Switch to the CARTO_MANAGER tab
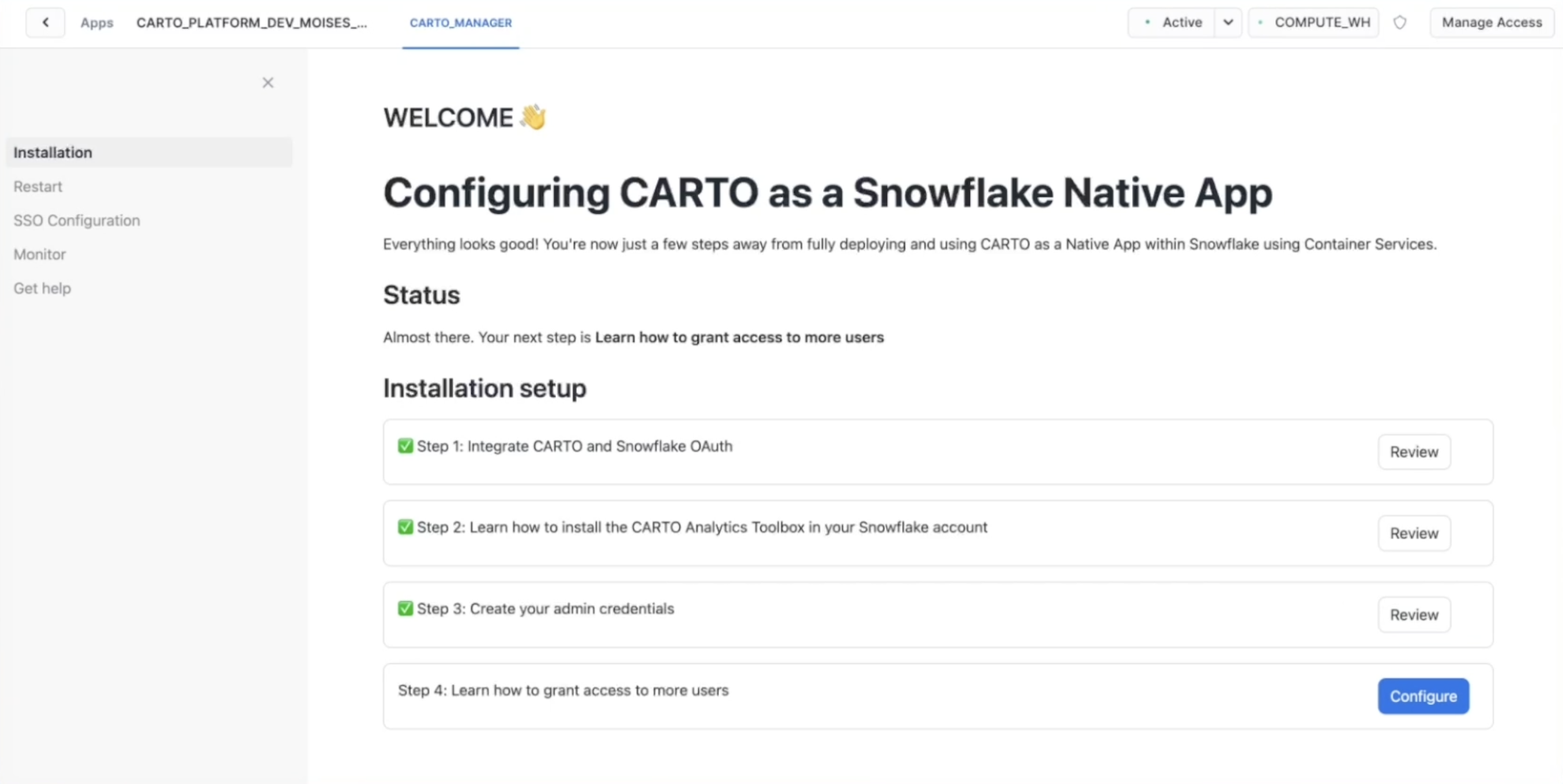 460,22
